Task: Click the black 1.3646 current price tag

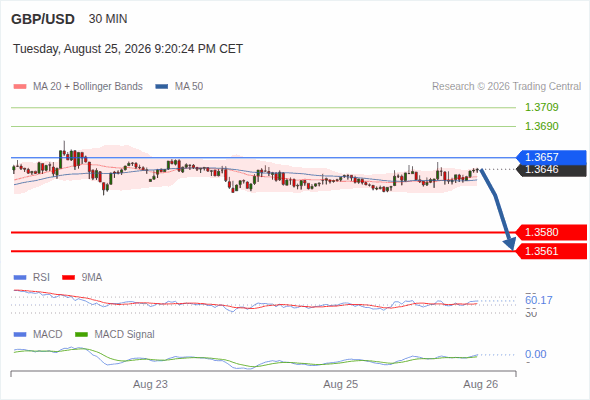Action: point(551,170)
